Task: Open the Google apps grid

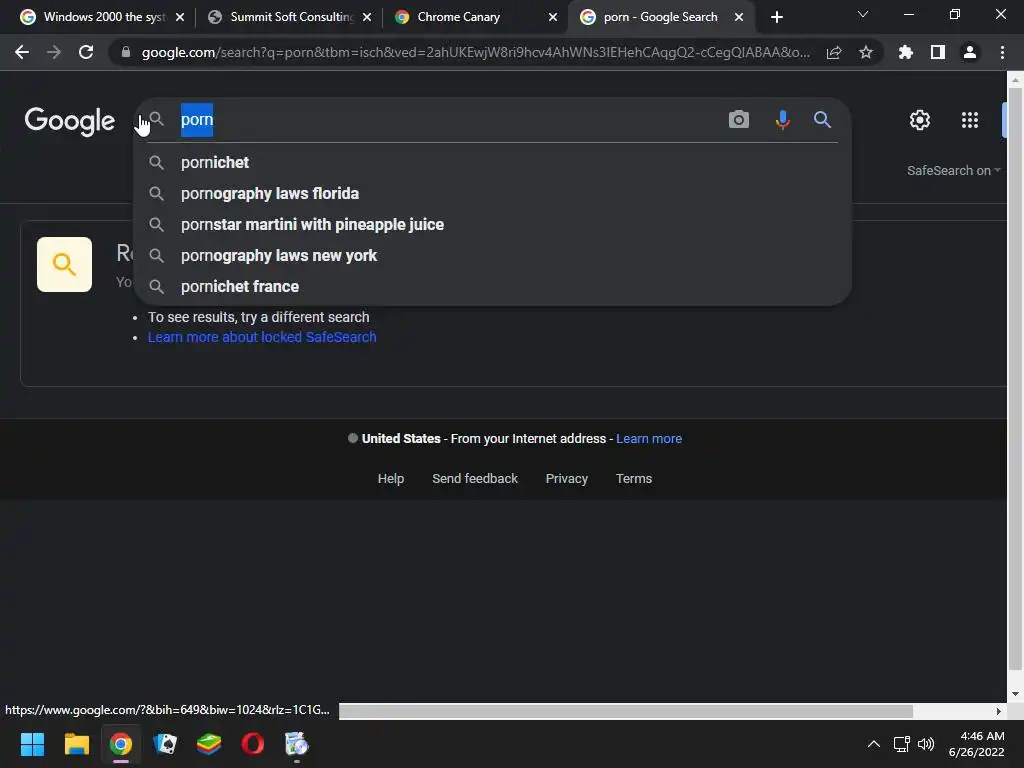Action: [970, 120]
